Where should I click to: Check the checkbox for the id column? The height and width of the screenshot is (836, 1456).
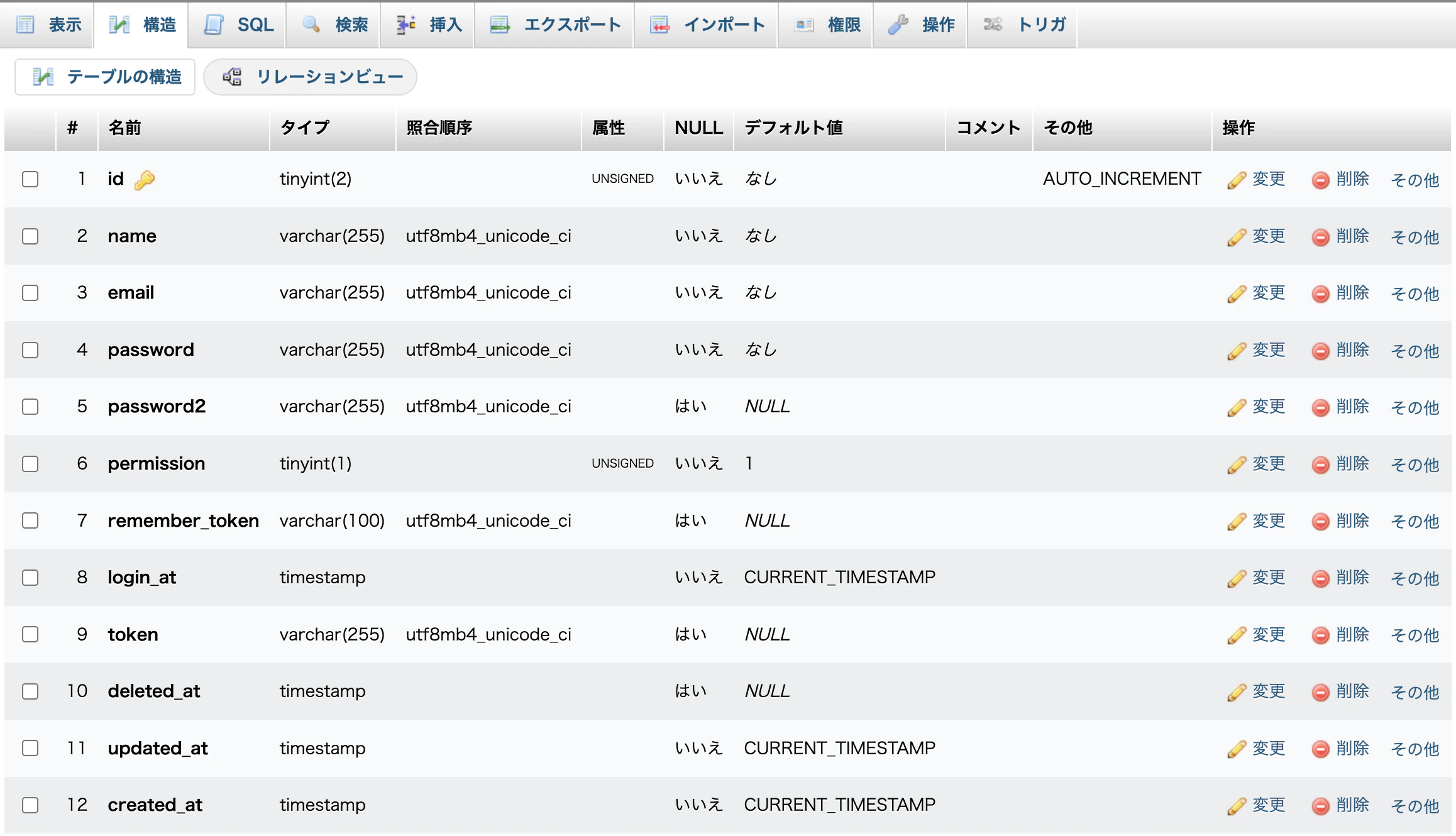[x=30, y=179]
